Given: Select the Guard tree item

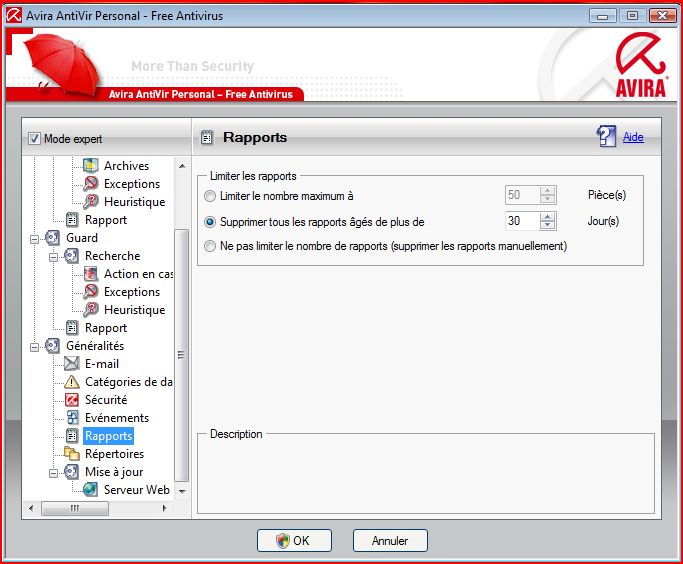Looking at the screenshot, I should click(82, 237).
